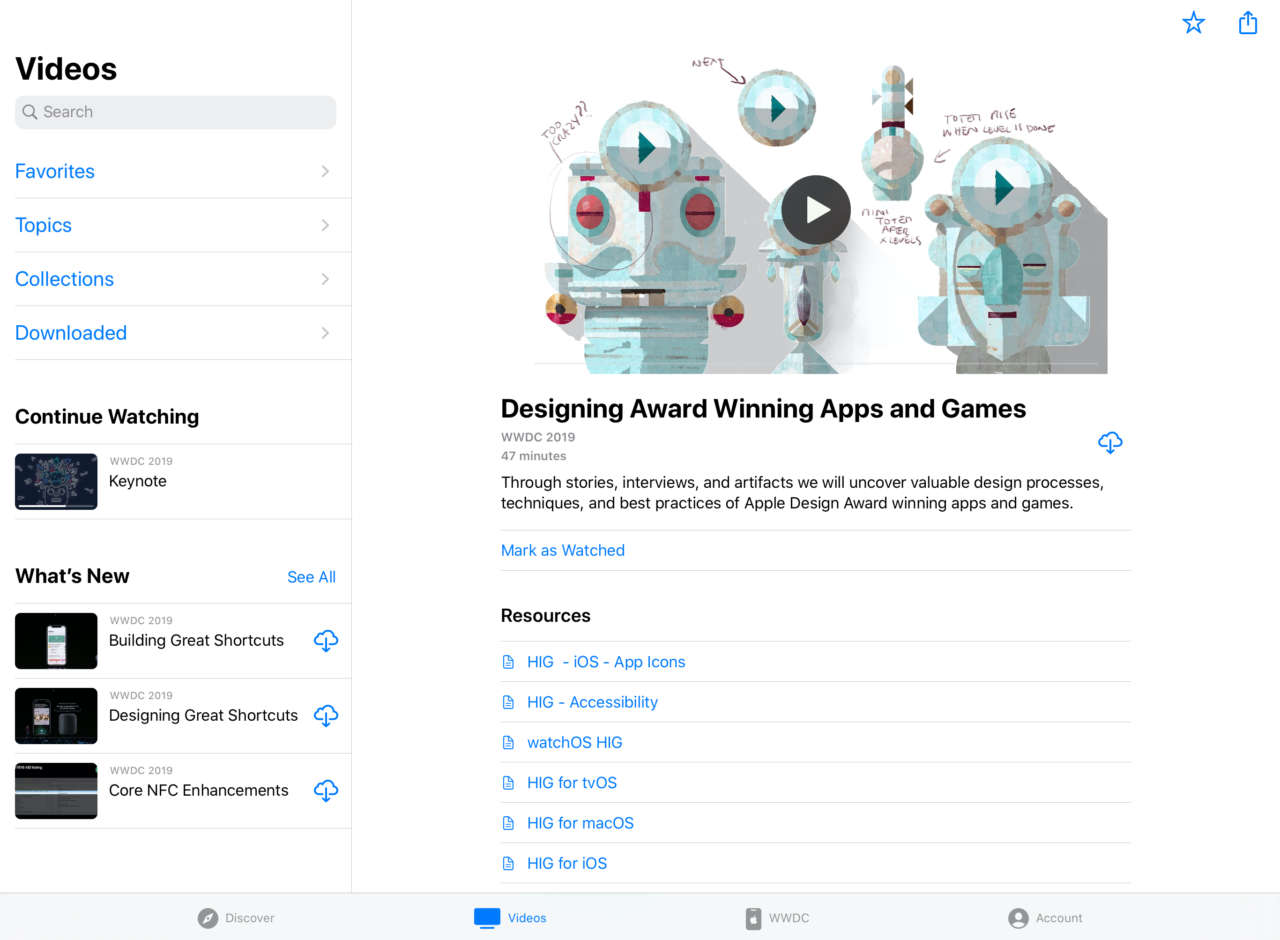
Task: Expand the Favorites row chevron
Action: click(x=325, y=171)
